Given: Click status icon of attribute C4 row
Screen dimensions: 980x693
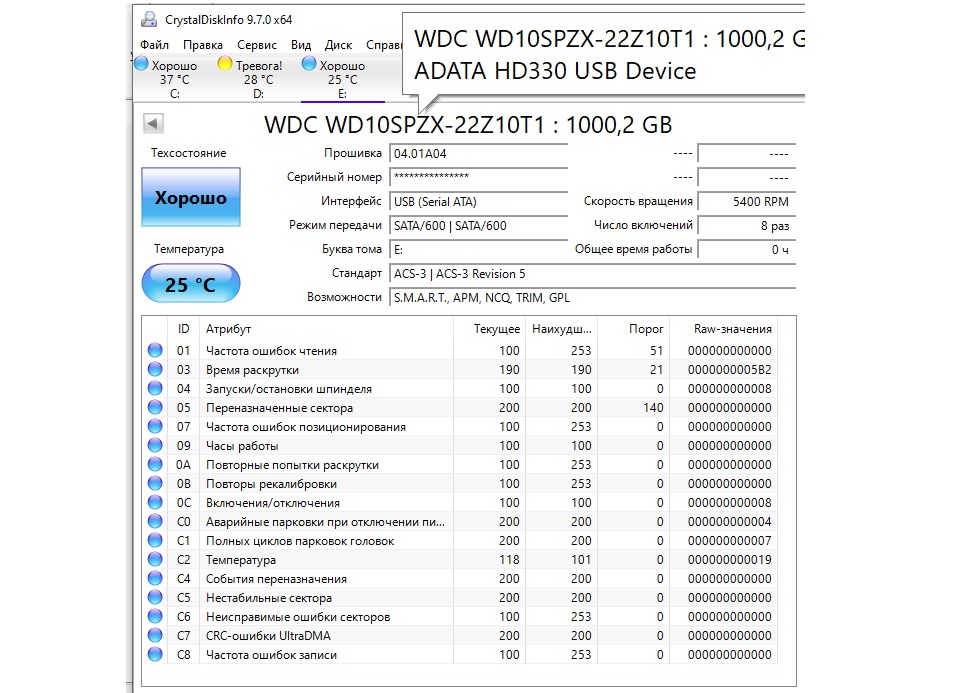Looking at the screenshot, I should (x=155, y=578).
